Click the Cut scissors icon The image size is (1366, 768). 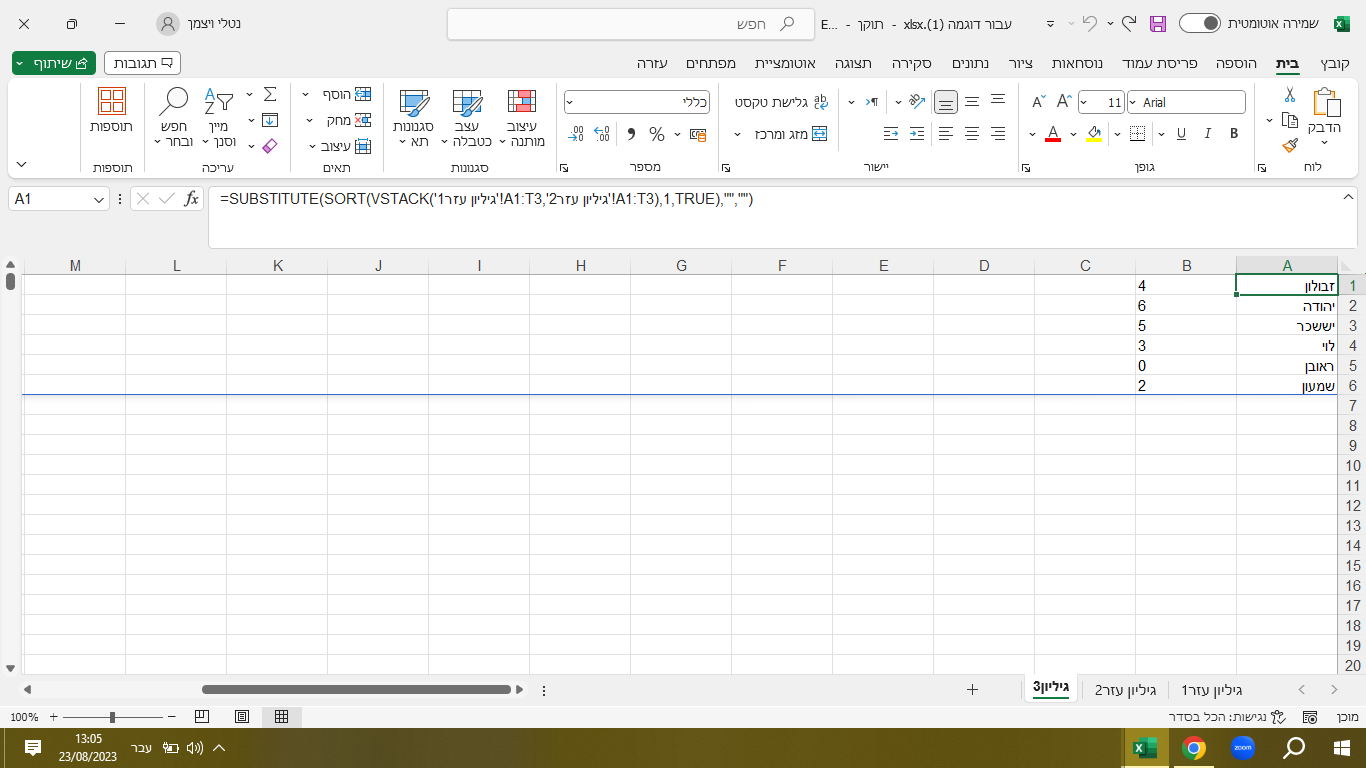pos(1290,96)
